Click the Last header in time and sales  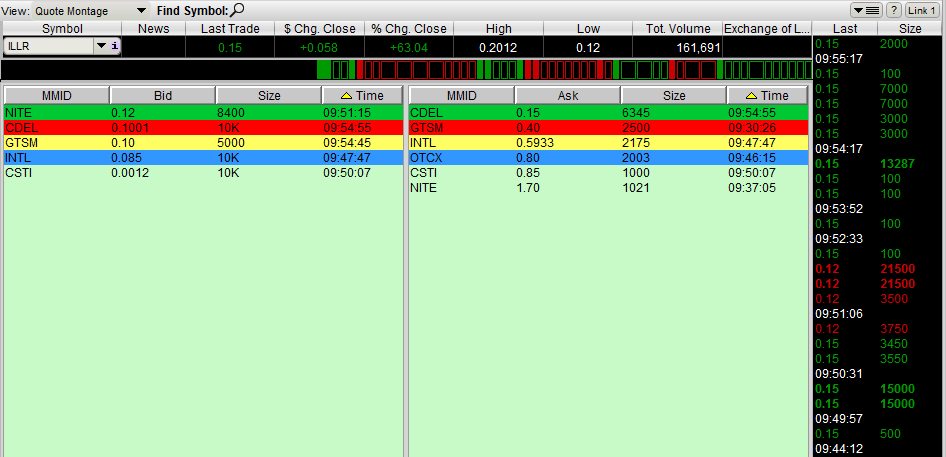(845, 28)
